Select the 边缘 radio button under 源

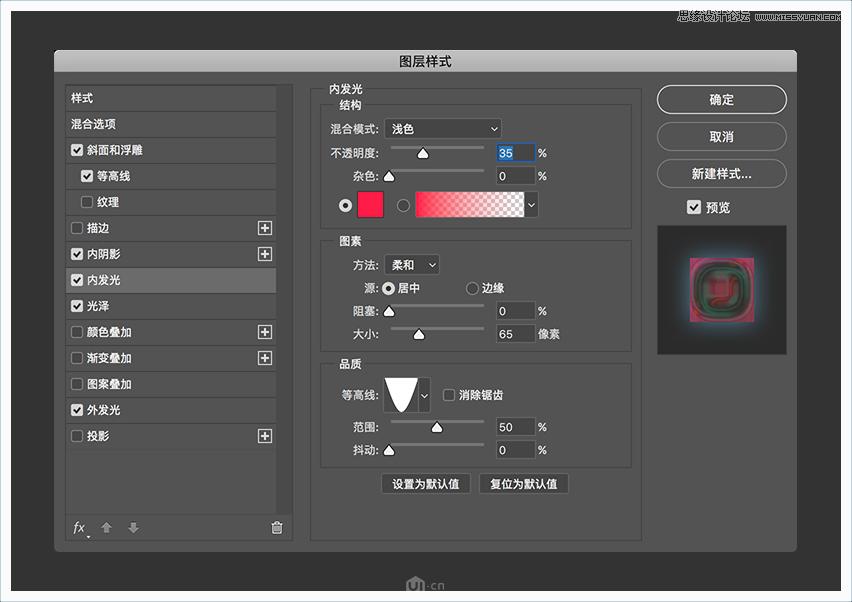point(470,288)
